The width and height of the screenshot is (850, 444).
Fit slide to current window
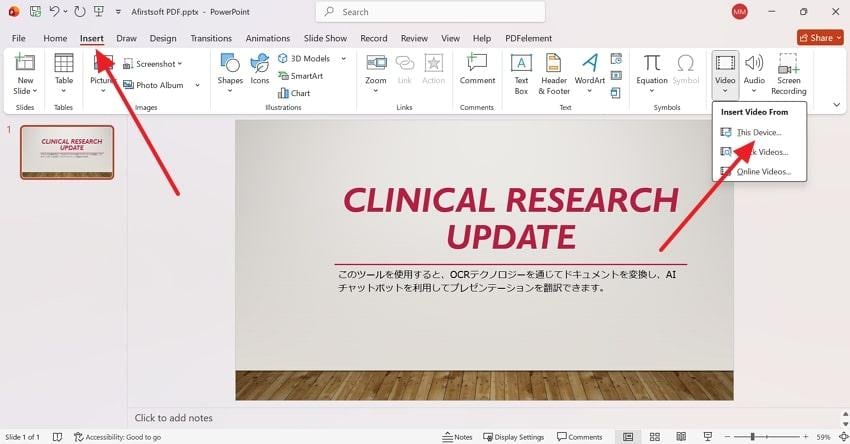click(843, 436)
